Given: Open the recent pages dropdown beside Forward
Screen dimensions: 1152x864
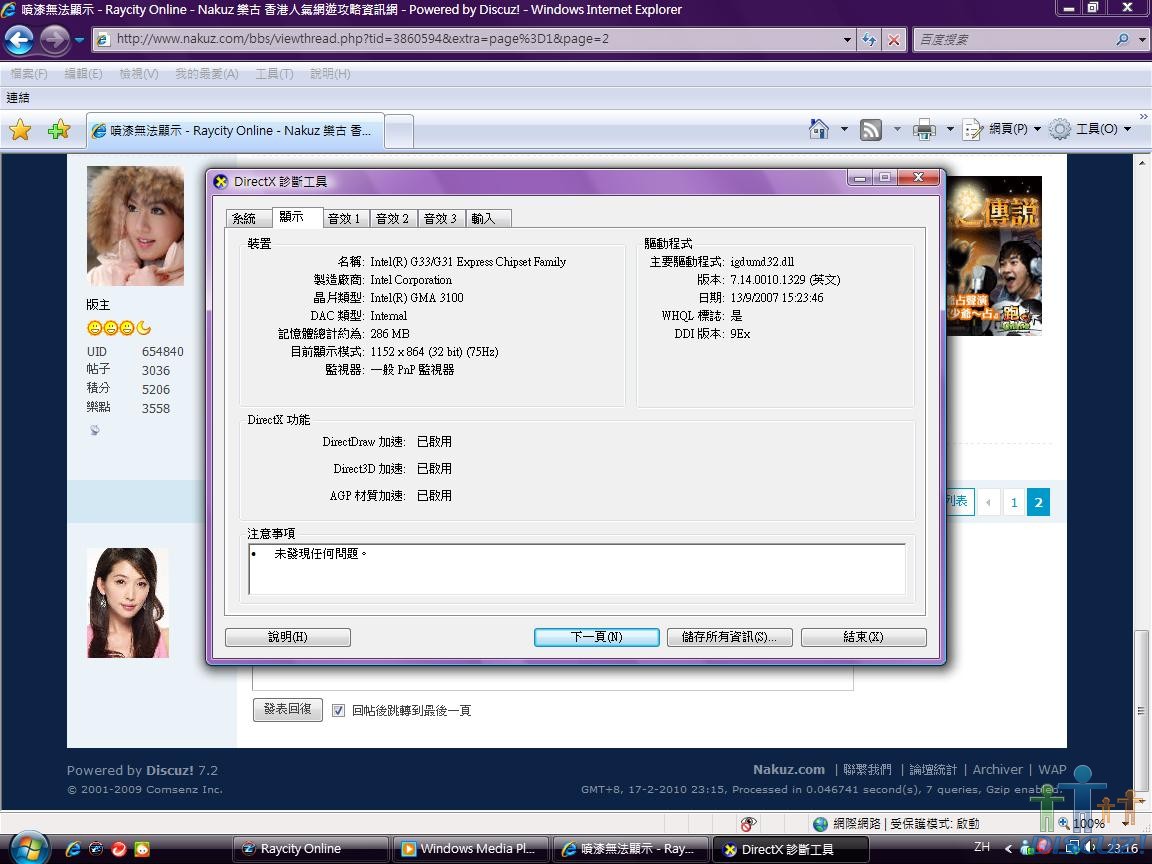Looking at the screenshot, I should [79, 40].
